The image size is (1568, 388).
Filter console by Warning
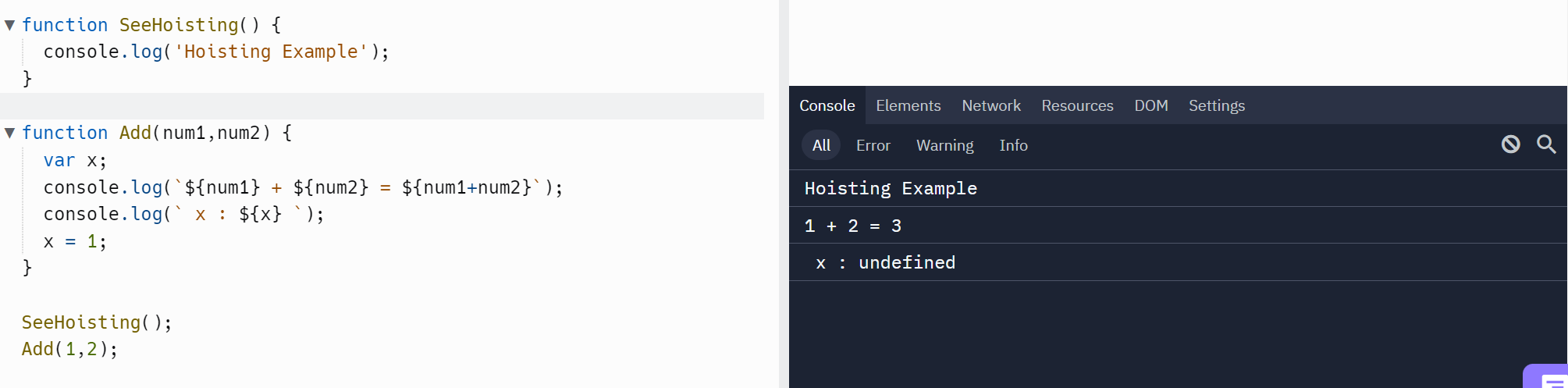point(944,145)
